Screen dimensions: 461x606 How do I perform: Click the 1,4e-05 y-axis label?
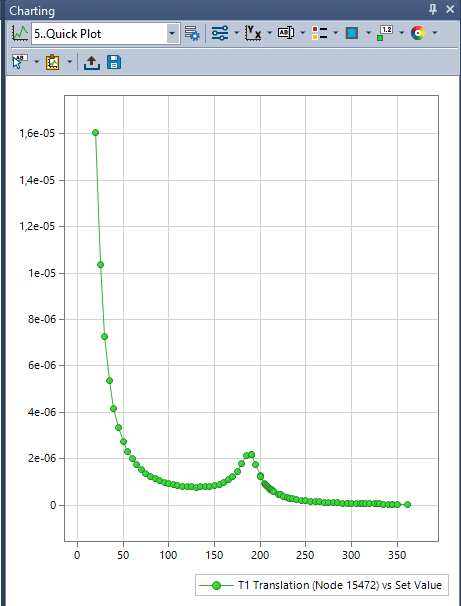36,180
